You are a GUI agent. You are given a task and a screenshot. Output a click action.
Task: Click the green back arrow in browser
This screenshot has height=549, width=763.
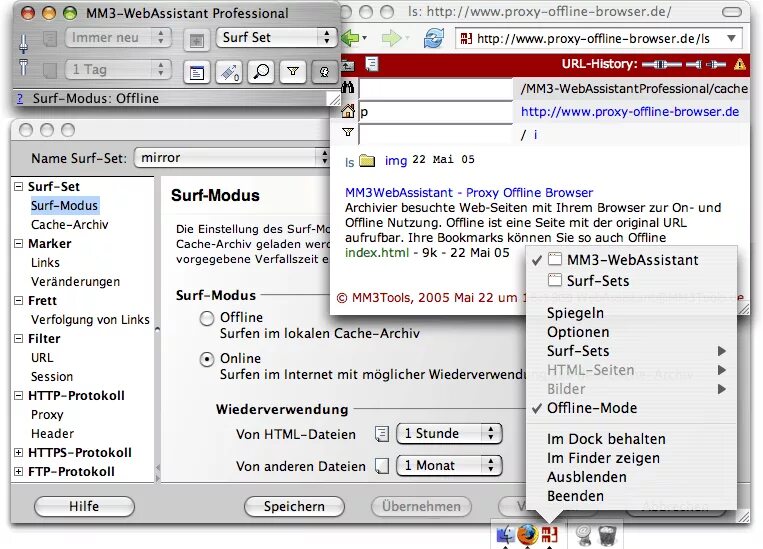coord(350,38)
